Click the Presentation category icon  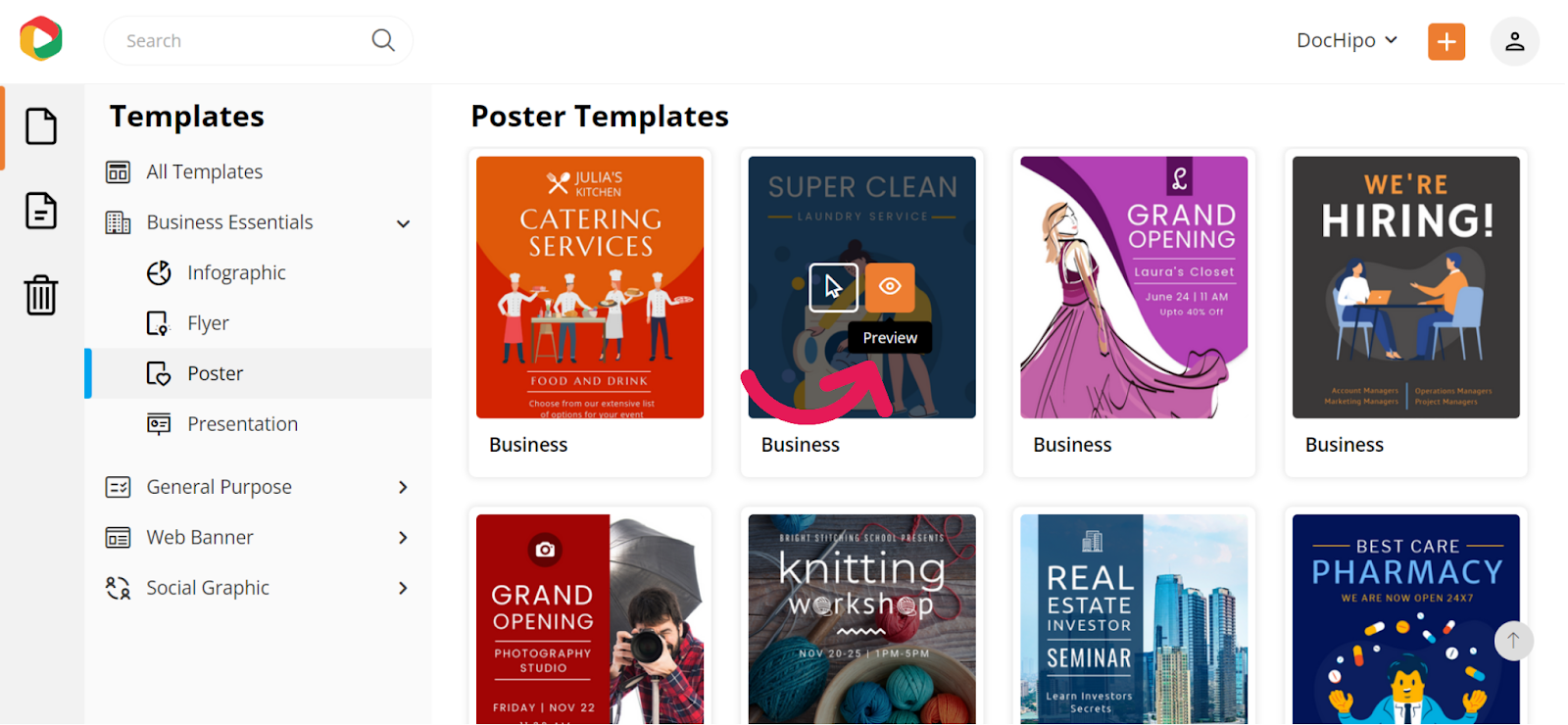coord(158,424)
